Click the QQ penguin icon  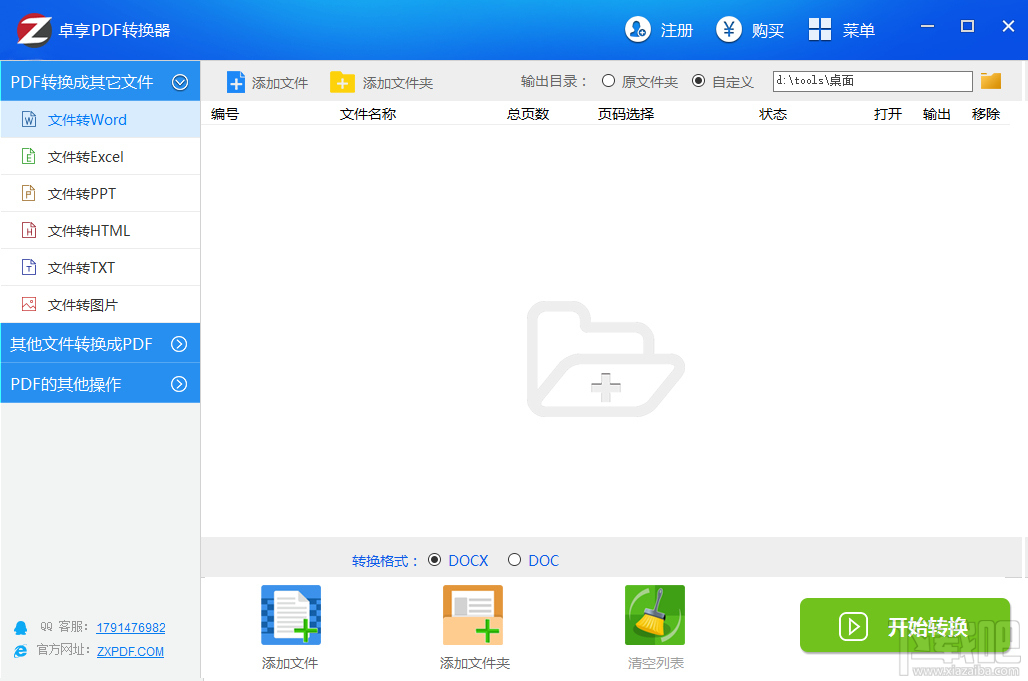click(20, 628)
